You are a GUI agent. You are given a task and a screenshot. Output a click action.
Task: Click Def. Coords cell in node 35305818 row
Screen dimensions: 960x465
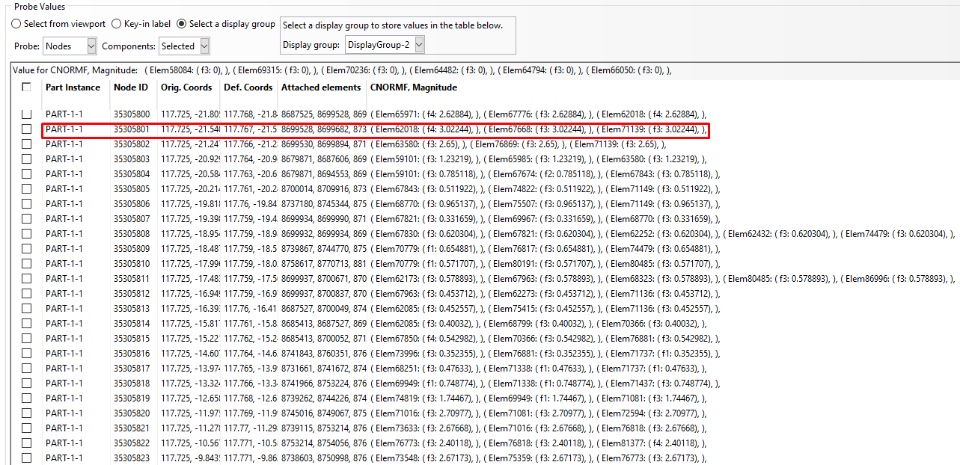click(250, 383)
